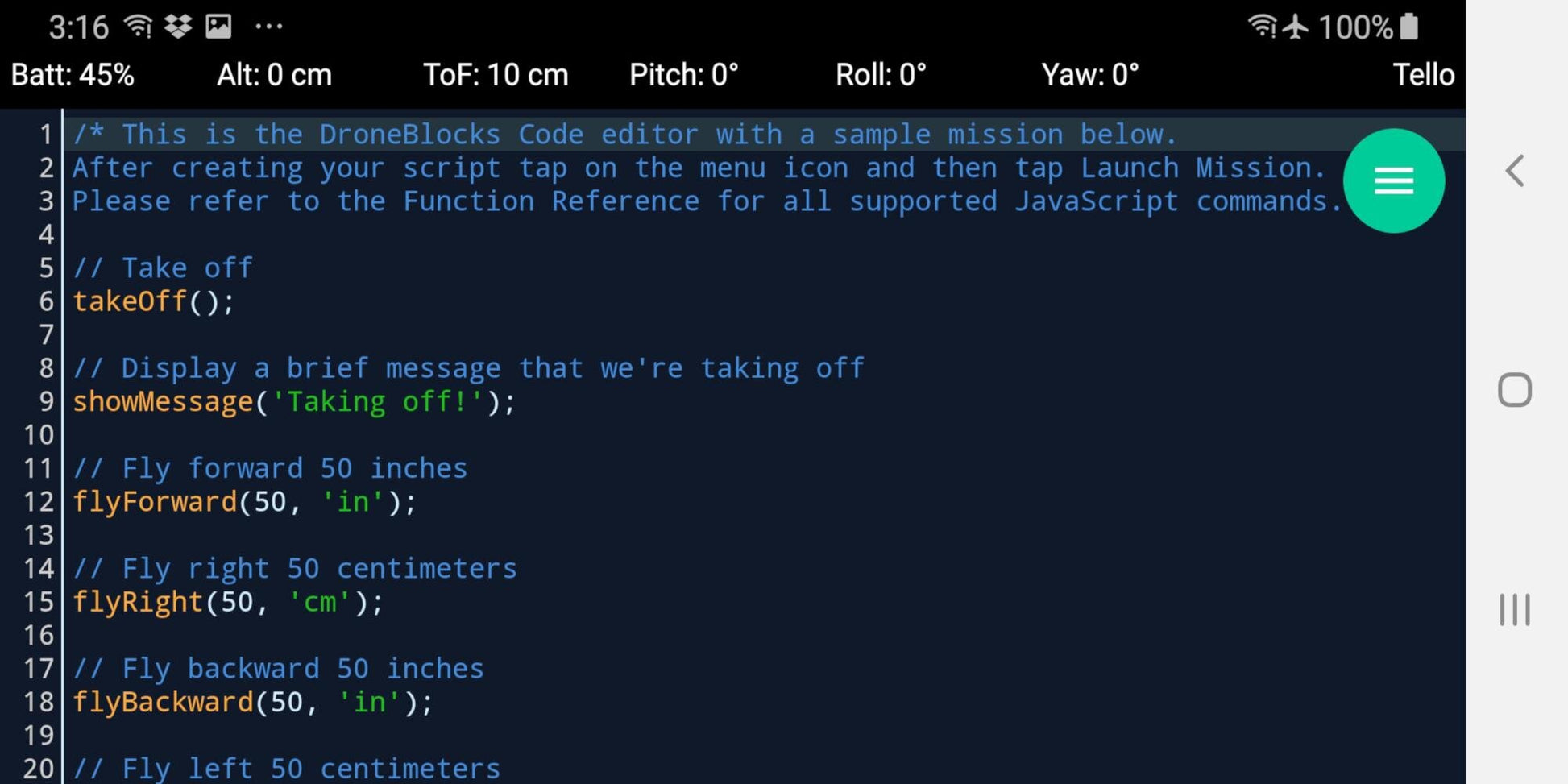1568x784 pixels.
Task: Click the flyRight(50, 'cm') code line
Action: (229, 602)
